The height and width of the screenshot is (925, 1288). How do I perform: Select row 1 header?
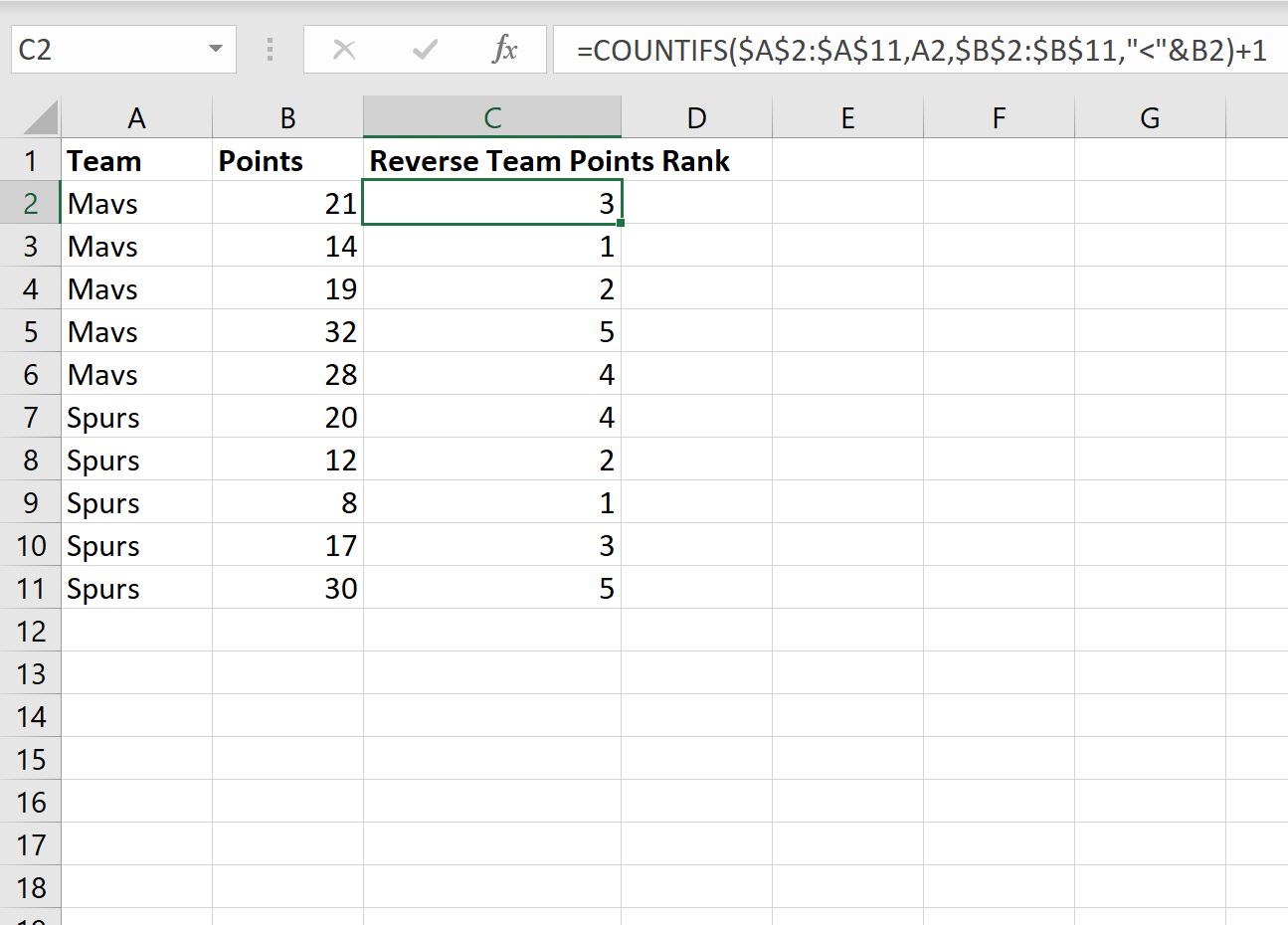31,160
